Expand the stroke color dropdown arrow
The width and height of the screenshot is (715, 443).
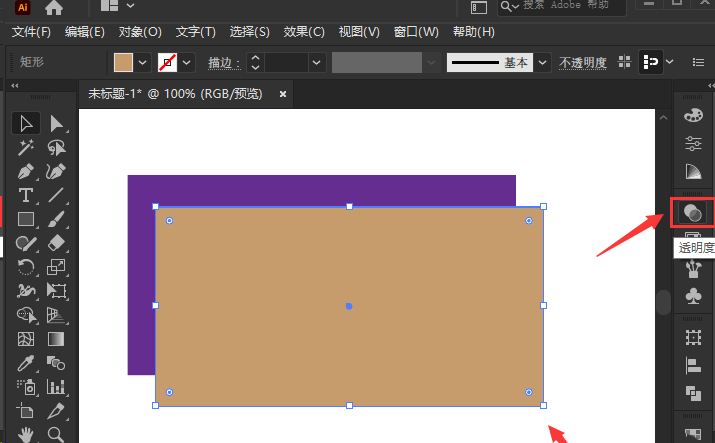coord(187,62)
